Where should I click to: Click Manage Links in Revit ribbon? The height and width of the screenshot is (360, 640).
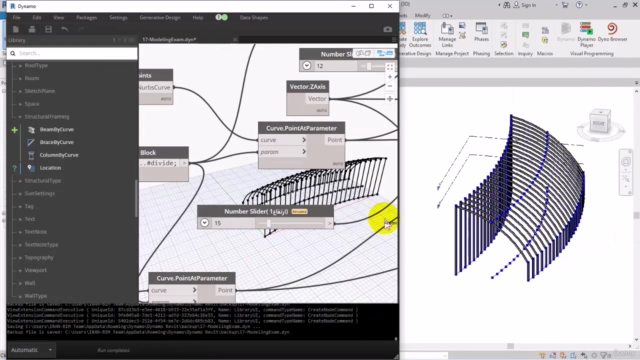[447, 35]
